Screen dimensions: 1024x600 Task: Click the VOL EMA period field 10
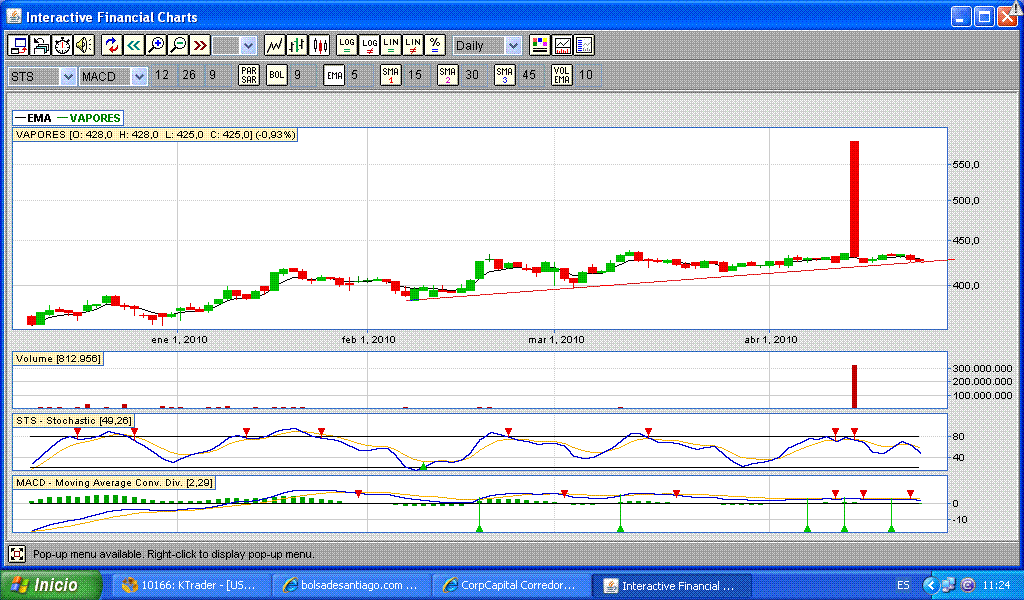click(586, 75)
